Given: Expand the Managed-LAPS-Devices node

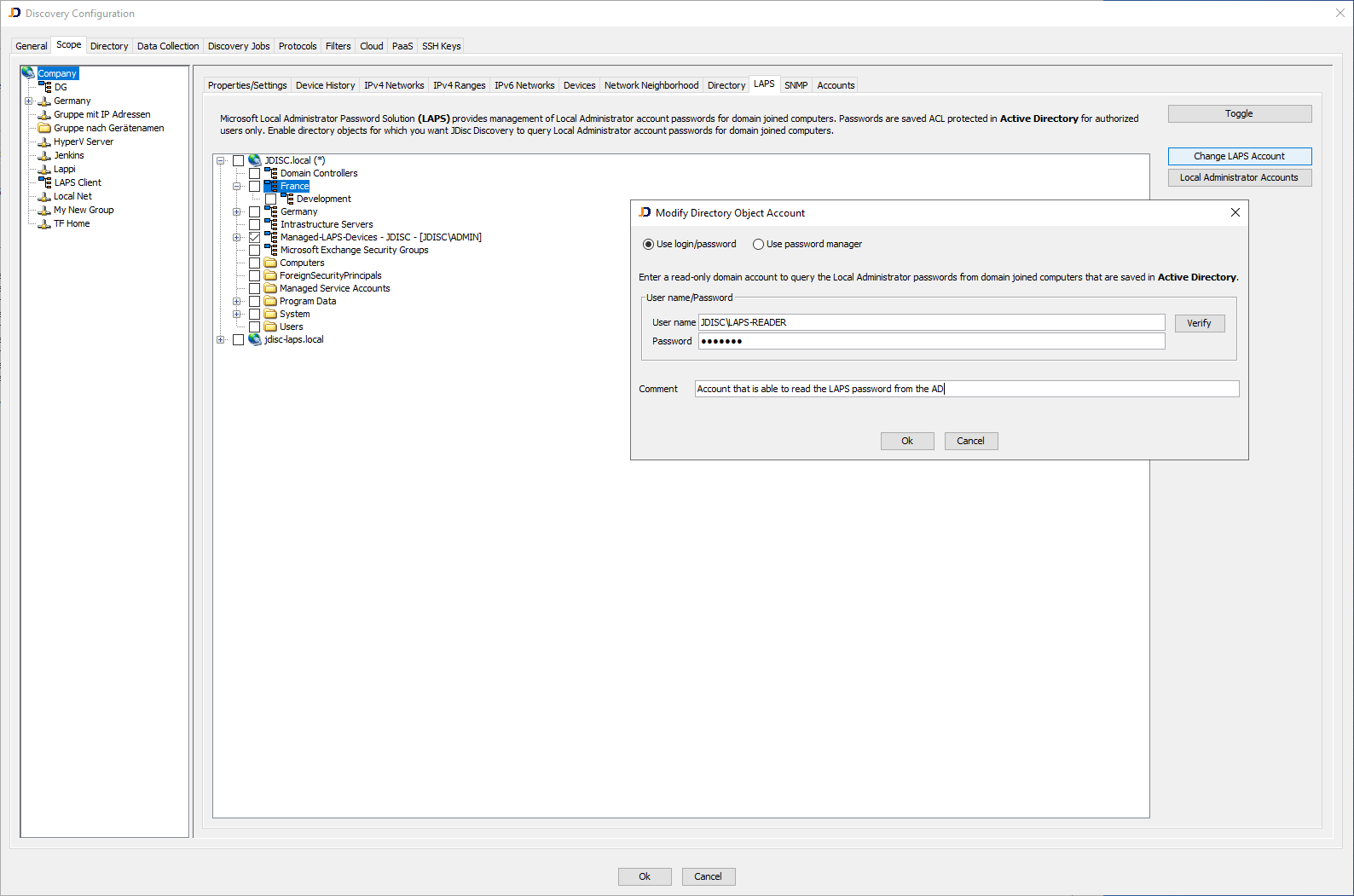Looking at the screenshot, I should (x=237, y=237).
